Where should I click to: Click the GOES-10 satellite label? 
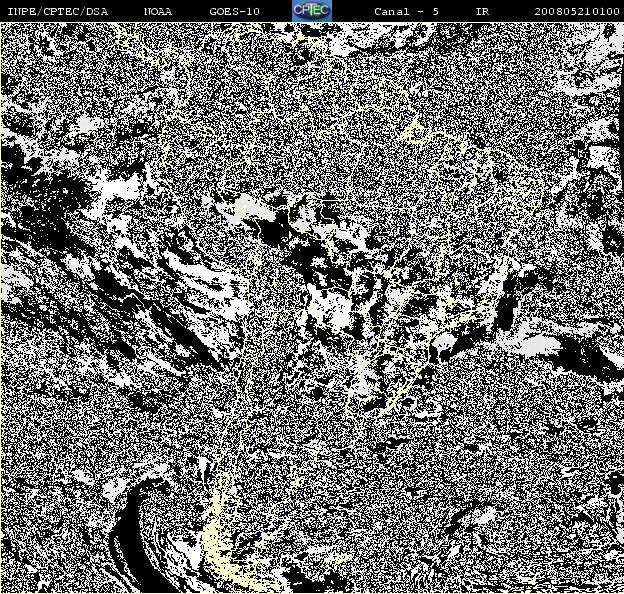pyautogui.click(x=234, y=12)
